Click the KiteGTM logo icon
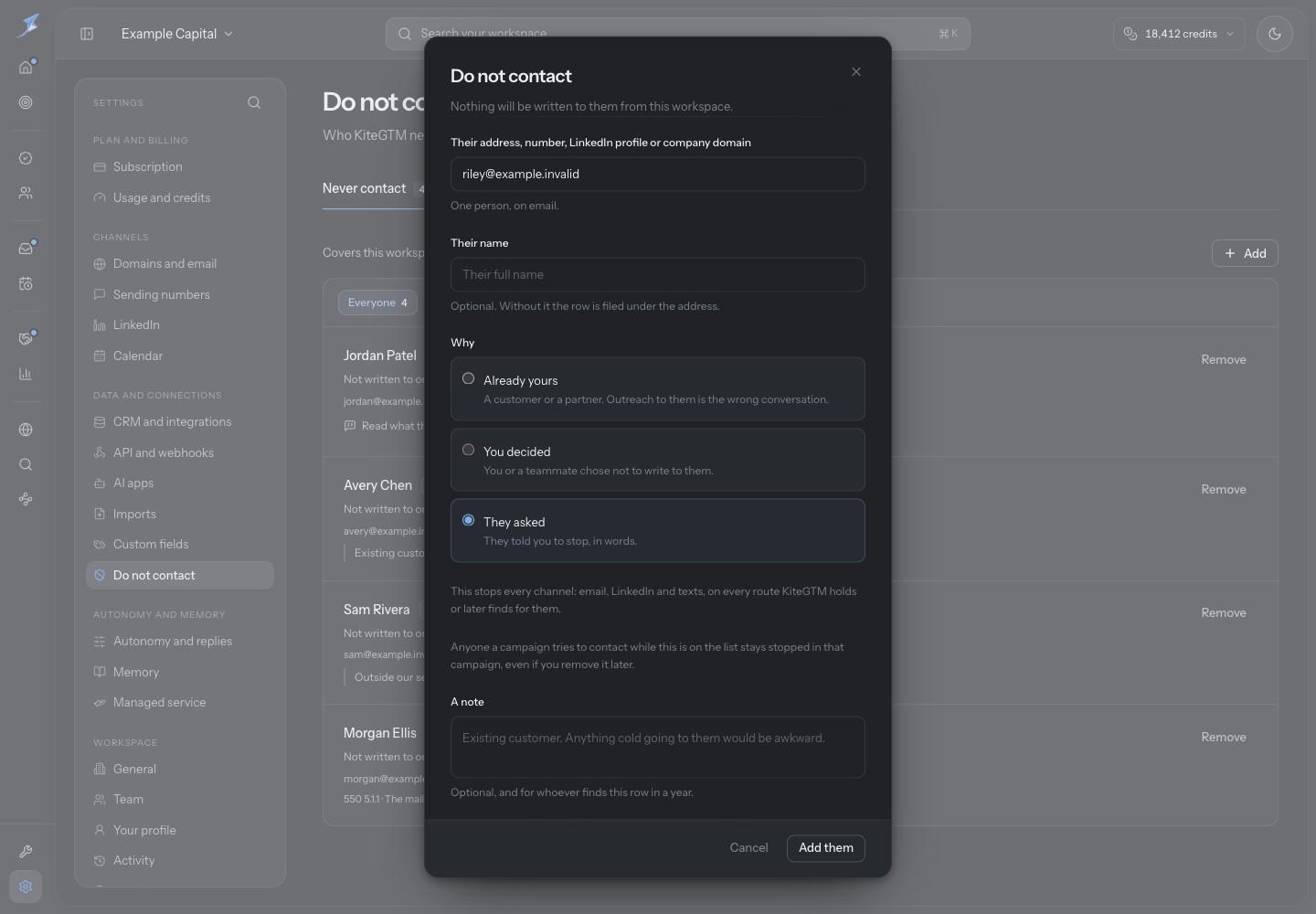The height and width of the screenshot is (914, 1316). click(x=27, y=26)
